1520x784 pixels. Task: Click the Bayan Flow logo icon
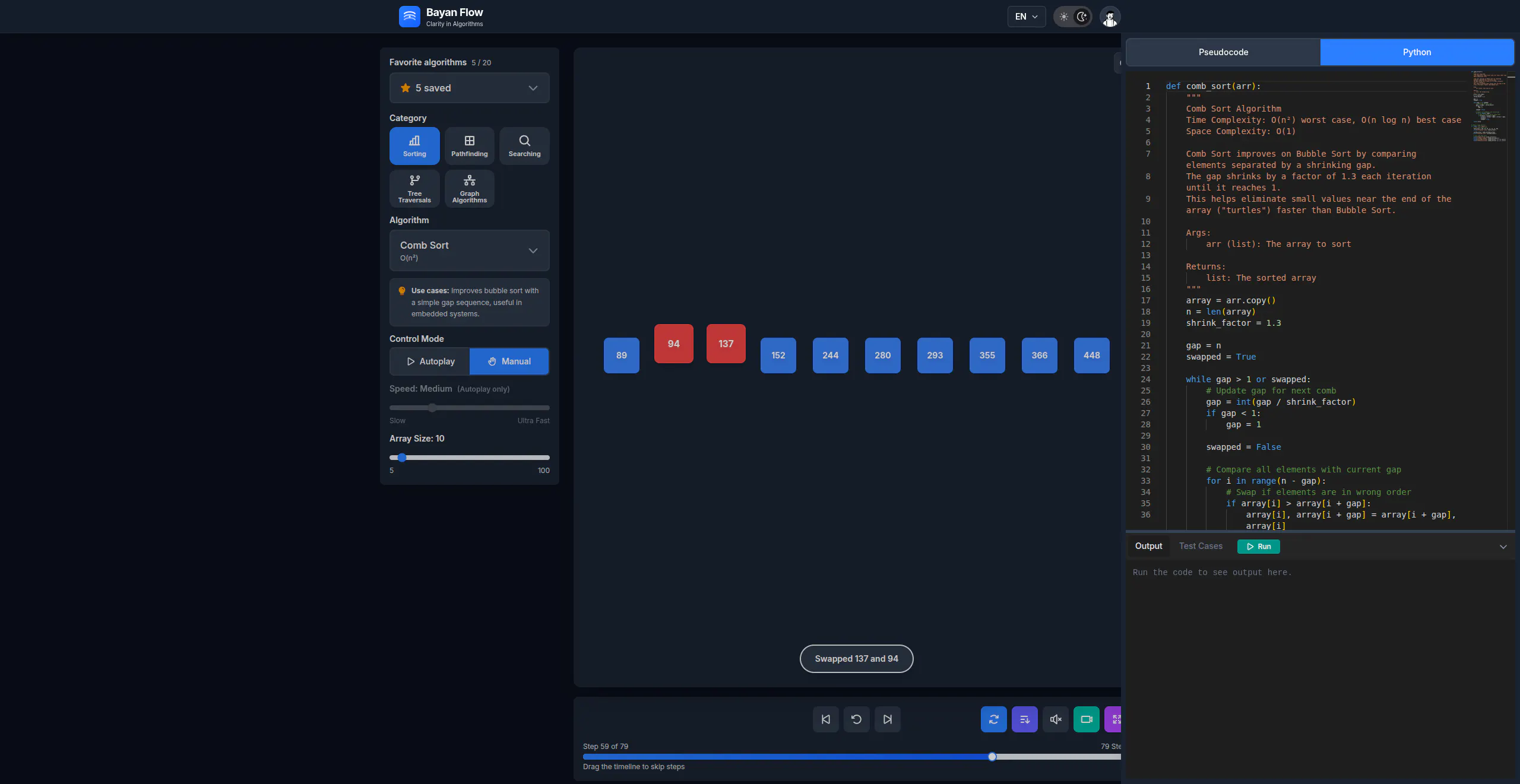409,17
